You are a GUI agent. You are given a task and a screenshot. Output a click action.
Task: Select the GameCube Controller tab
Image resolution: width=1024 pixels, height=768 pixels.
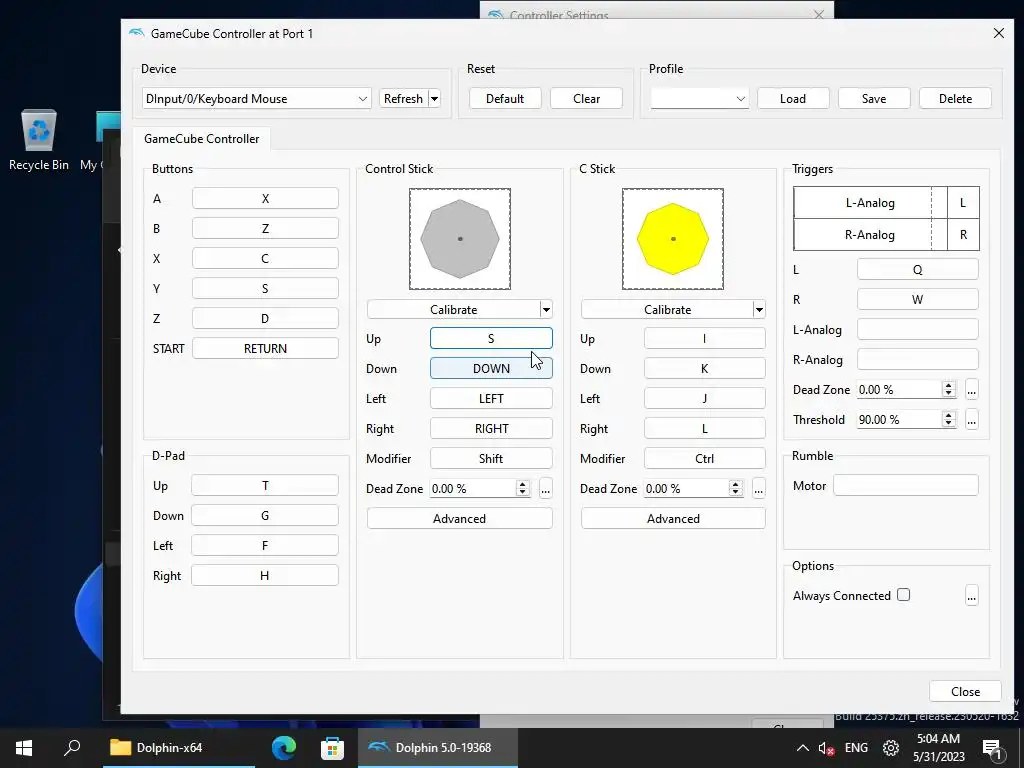tap(201, 138)
